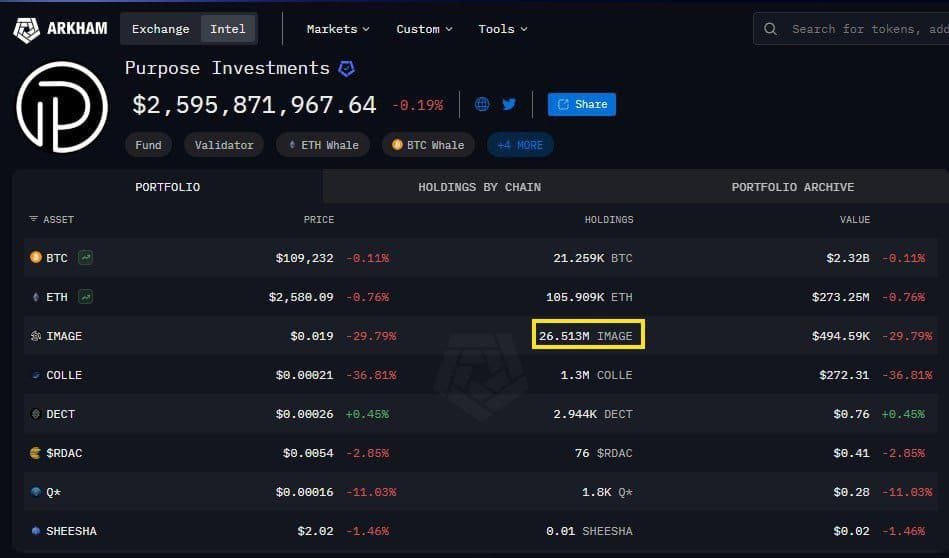Click the 26.513M IMAGE holdings cell
The height and width of the screenshot is (558, 949).
(586, 336)
